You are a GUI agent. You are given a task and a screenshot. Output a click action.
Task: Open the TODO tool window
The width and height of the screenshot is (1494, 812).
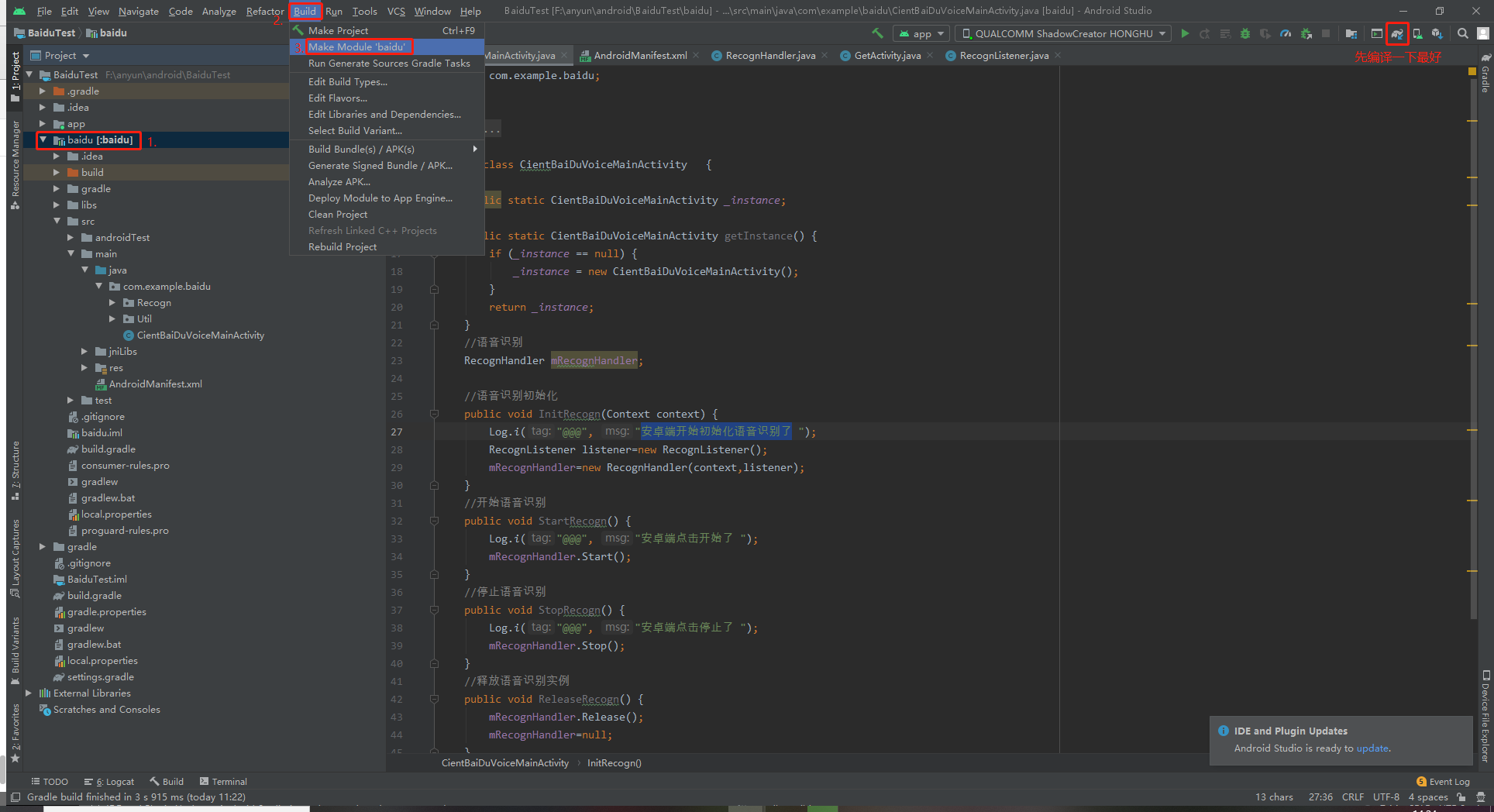tap(50, 782)
